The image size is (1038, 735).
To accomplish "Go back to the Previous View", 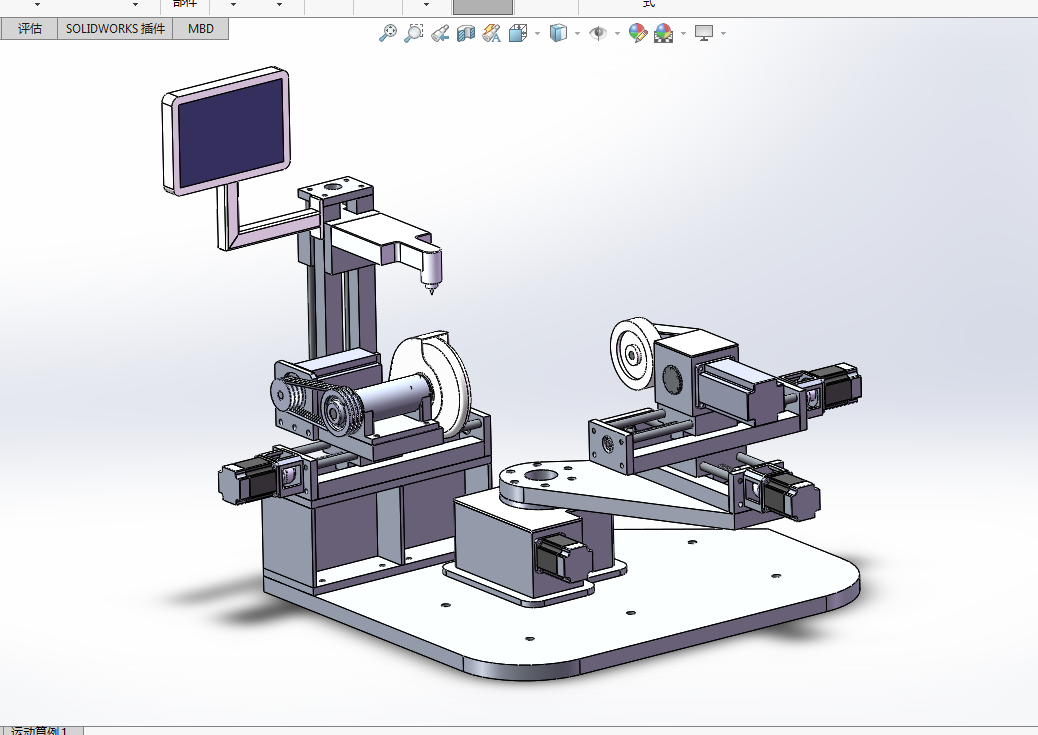I will [x=440, y=32].
